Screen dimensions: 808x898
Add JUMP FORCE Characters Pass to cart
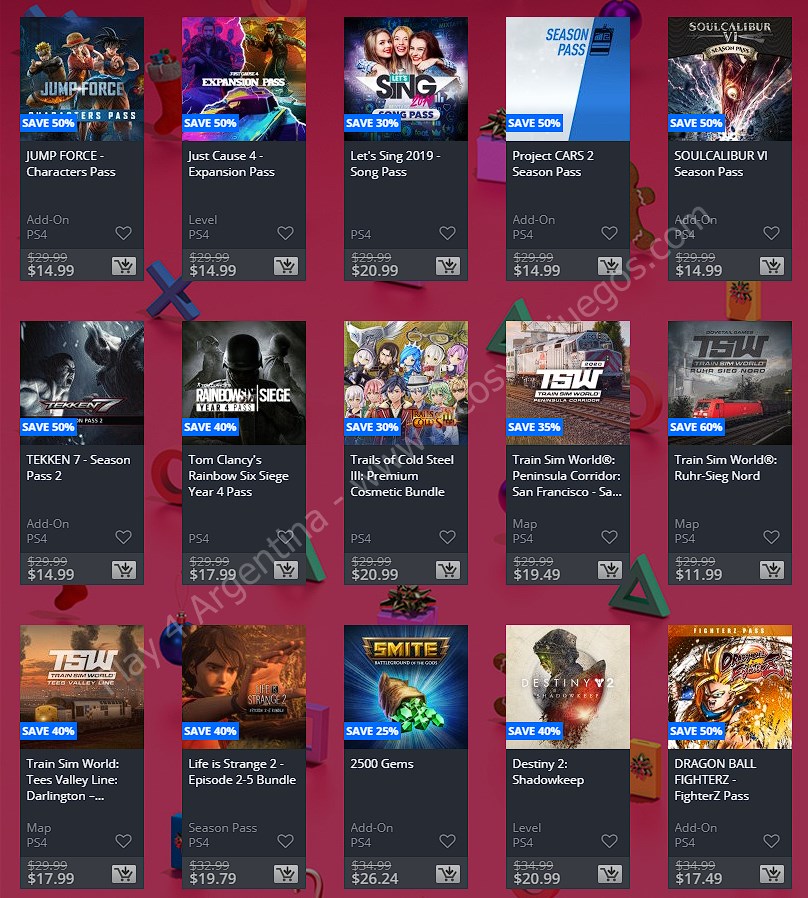click(124, 266)
